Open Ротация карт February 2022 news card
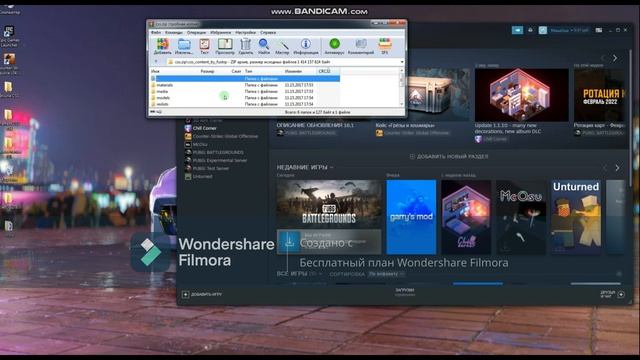The image size is (640, 360). [599, 95]
